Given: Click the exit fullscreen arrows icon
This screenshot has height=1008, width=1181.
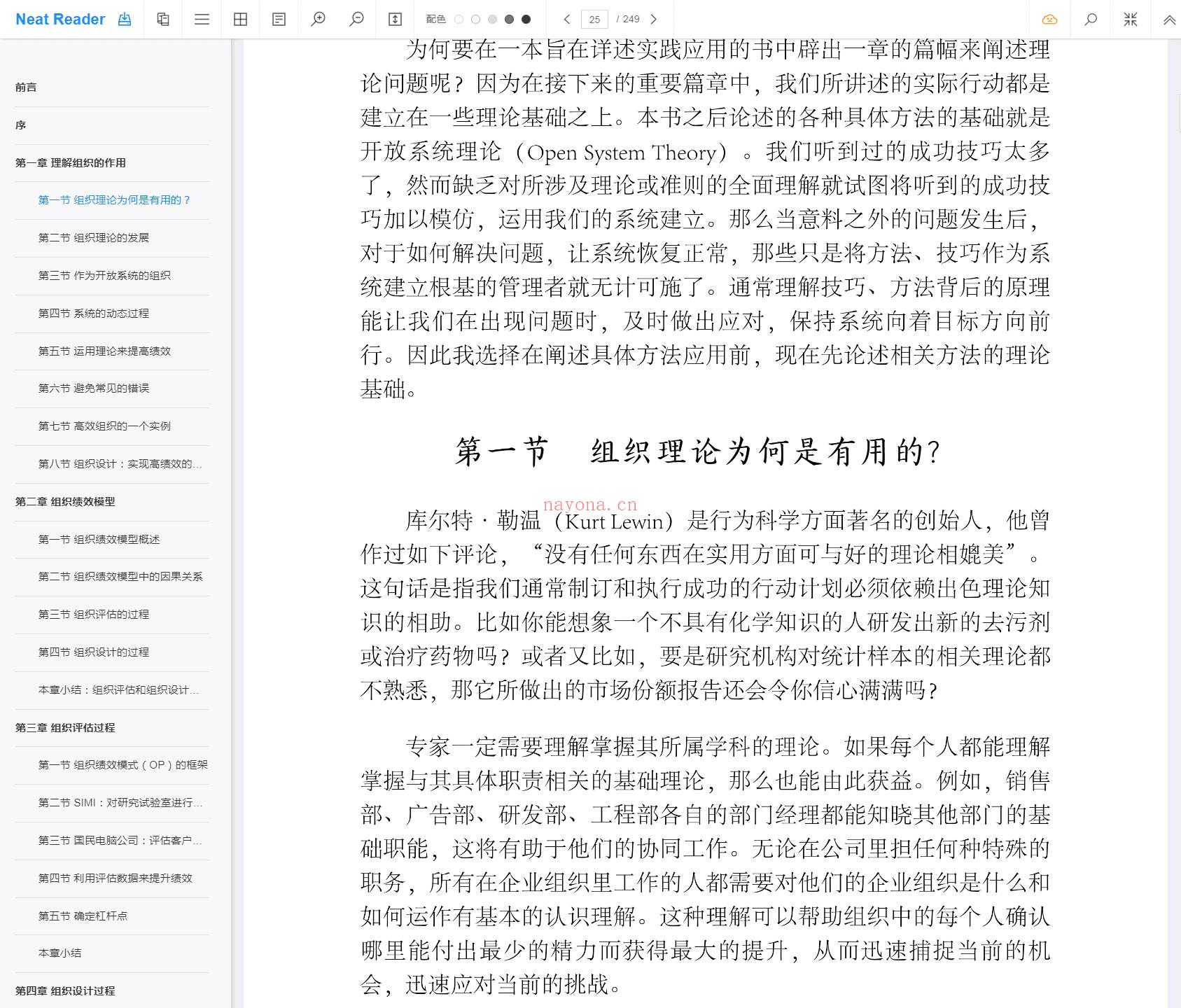Looking at the screenshot, I should (x=1130, y=20).
